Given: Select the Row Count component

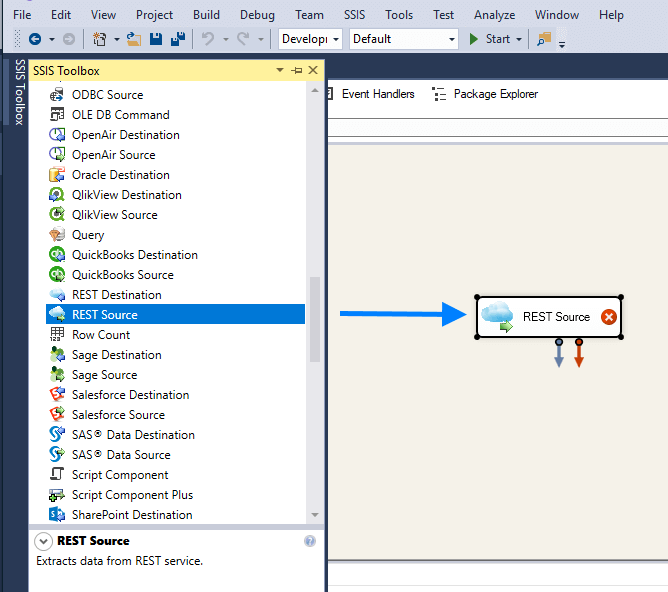Looking at the screenshot, I should click(x=100, y=335).
